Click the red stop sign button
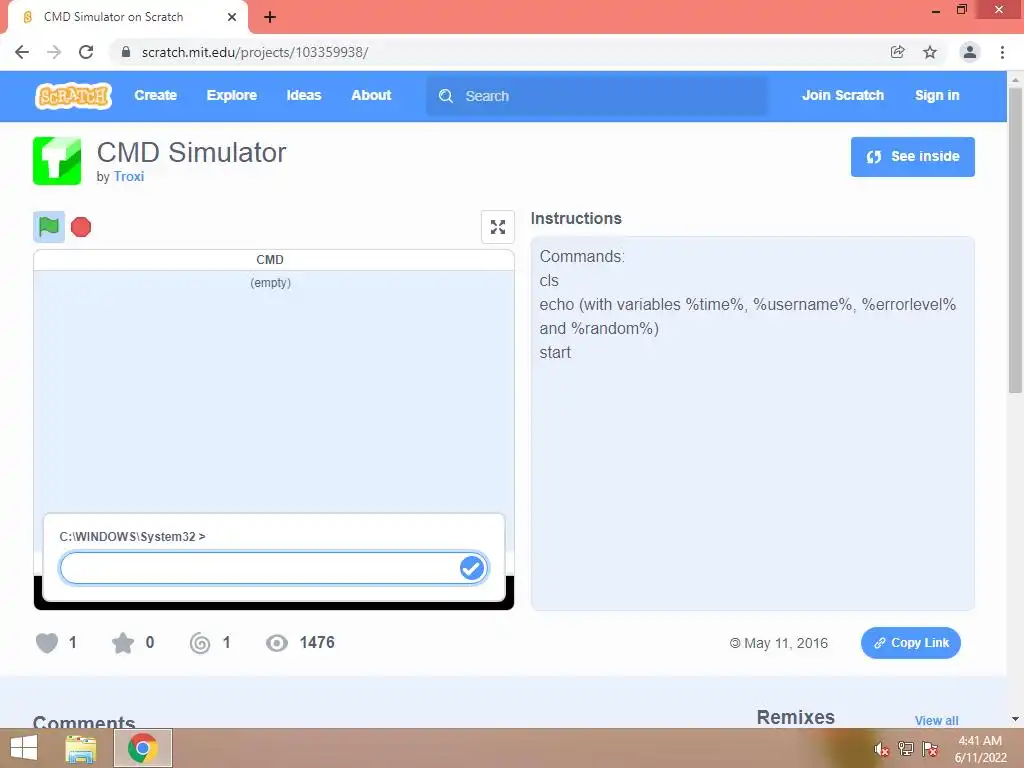 point(81,227)
